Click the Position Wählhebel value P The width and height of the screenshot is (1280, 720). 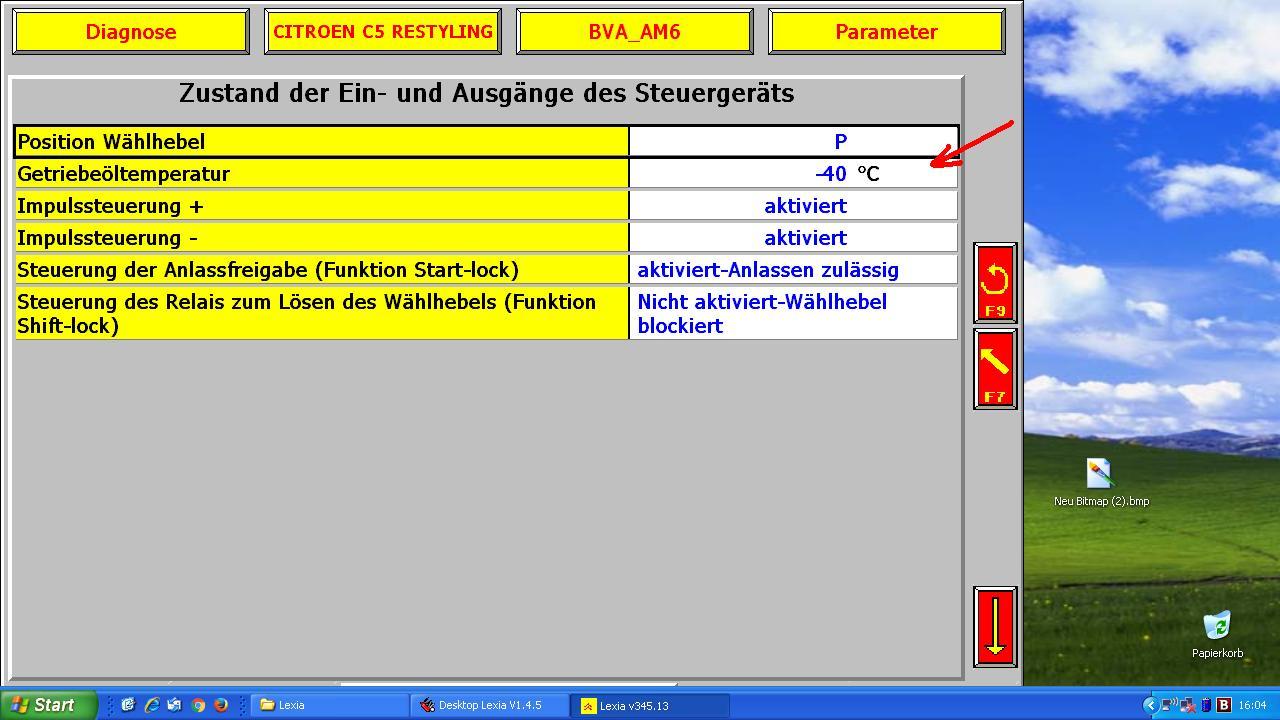pyautogui.click(x=794, y=142)
